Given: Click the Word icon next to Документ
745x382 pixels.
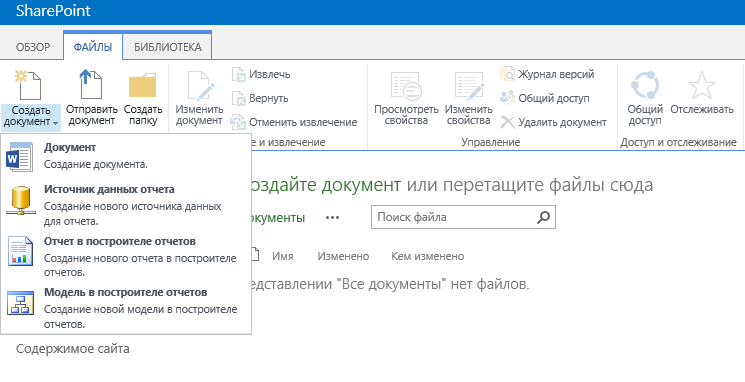Looking at the screenshot, I should 19,156.
